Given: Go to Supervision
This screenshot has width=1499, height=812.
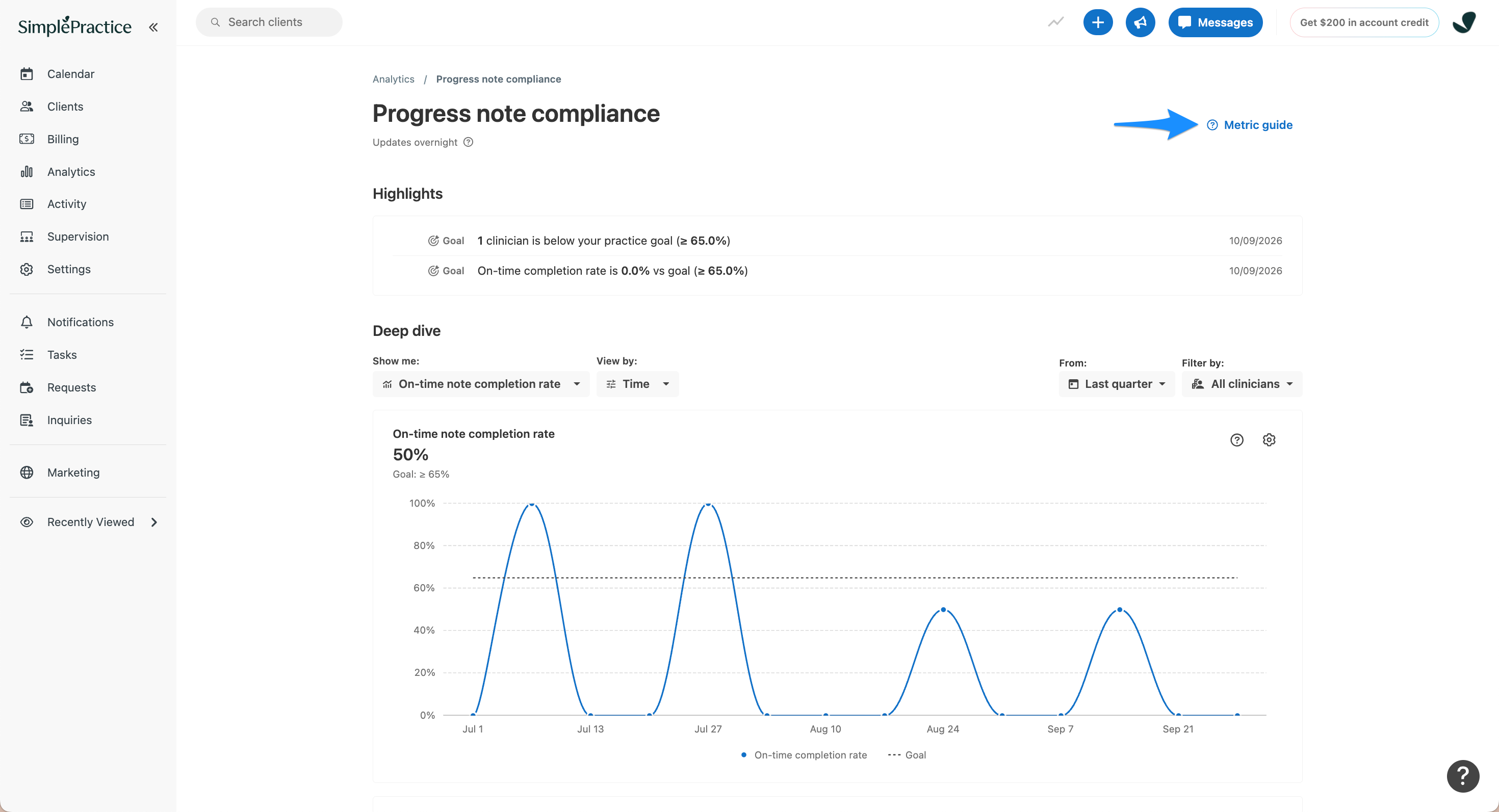Looking at the screenshot, I should pyautogui.click(x=78, y=236).
